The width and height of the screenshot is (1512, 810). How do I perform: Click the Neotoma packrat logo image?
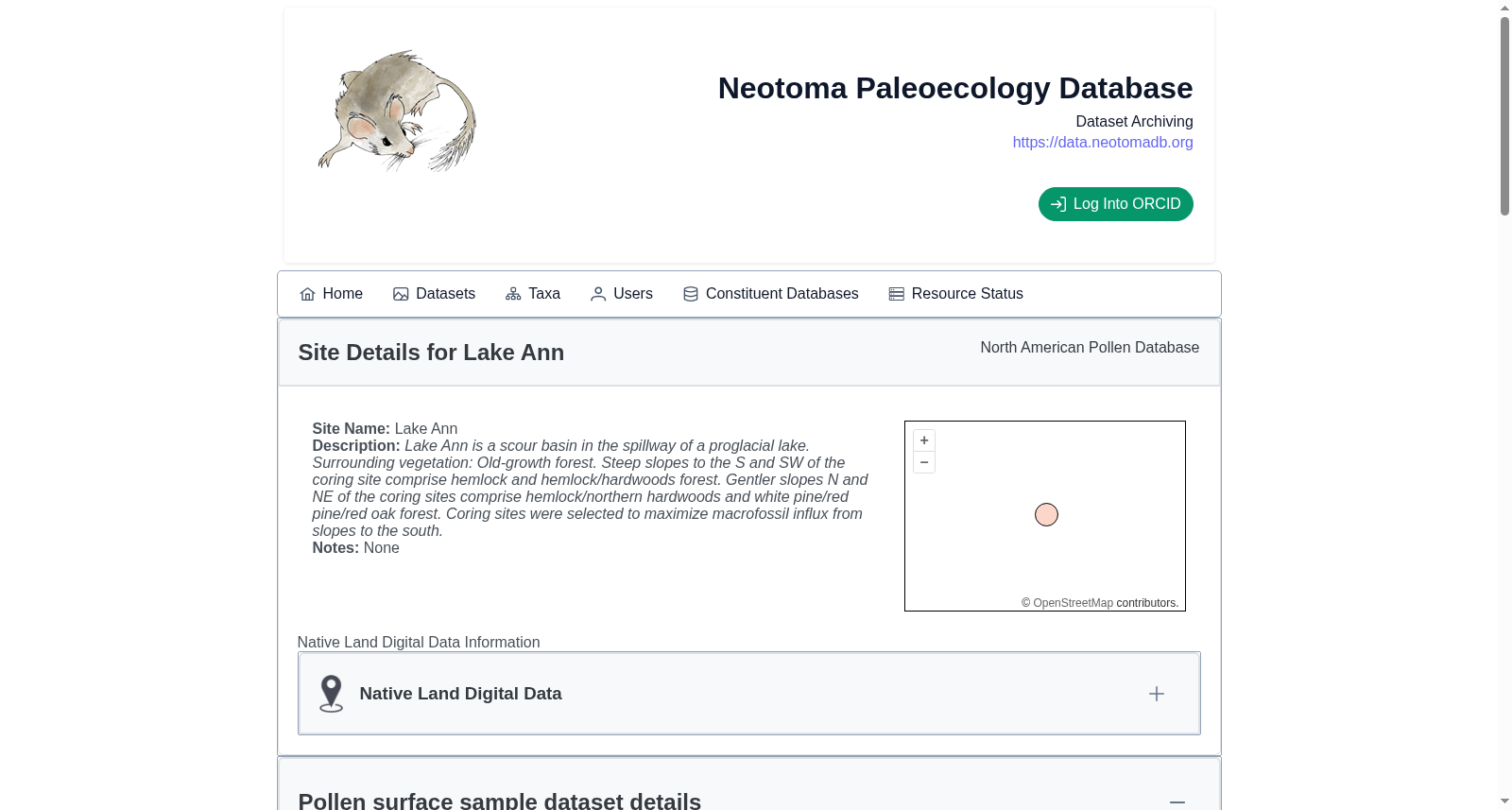pyautogui.click(x=397, y=111)
